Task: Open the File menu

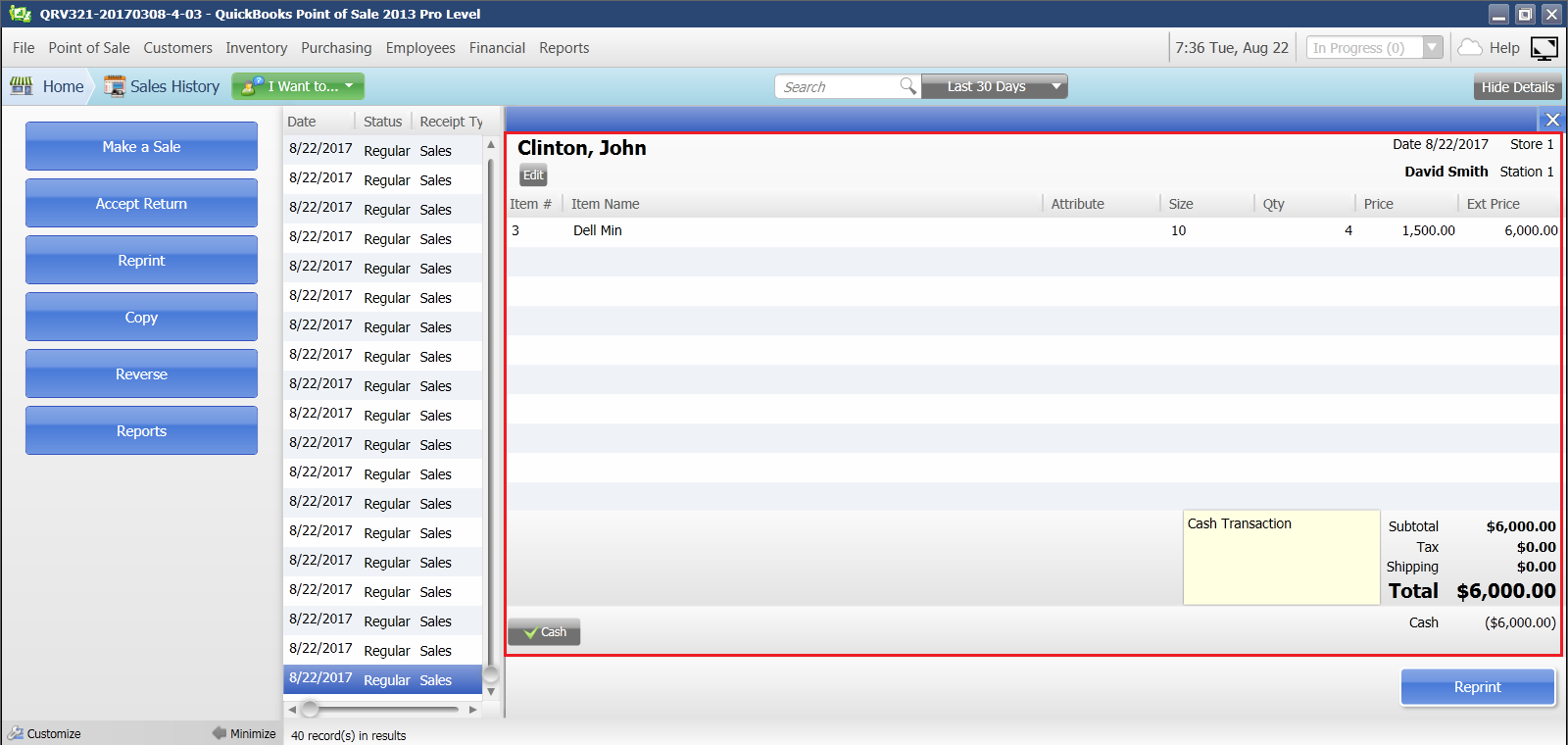Action: pos(24,47)
